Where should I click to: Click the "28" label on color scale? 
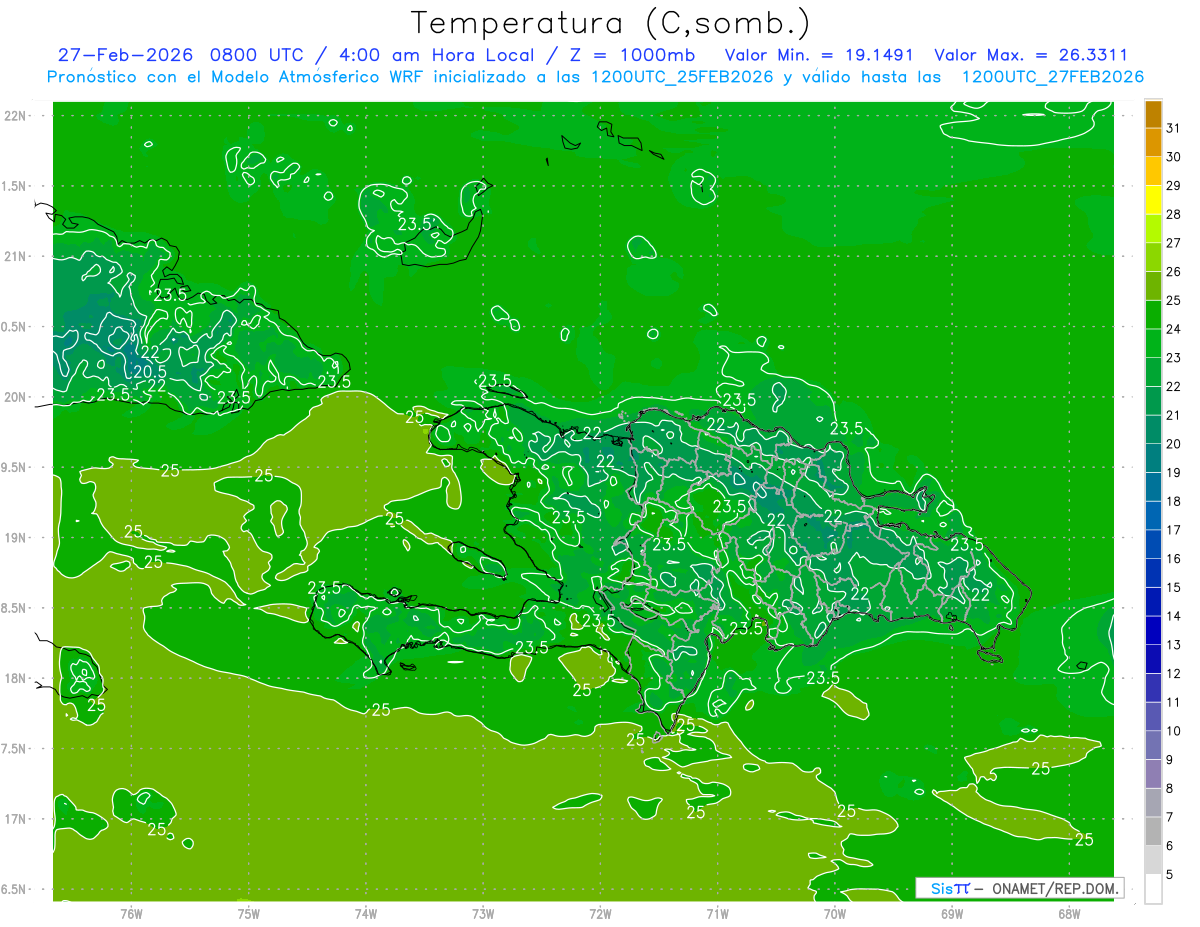1174,214
